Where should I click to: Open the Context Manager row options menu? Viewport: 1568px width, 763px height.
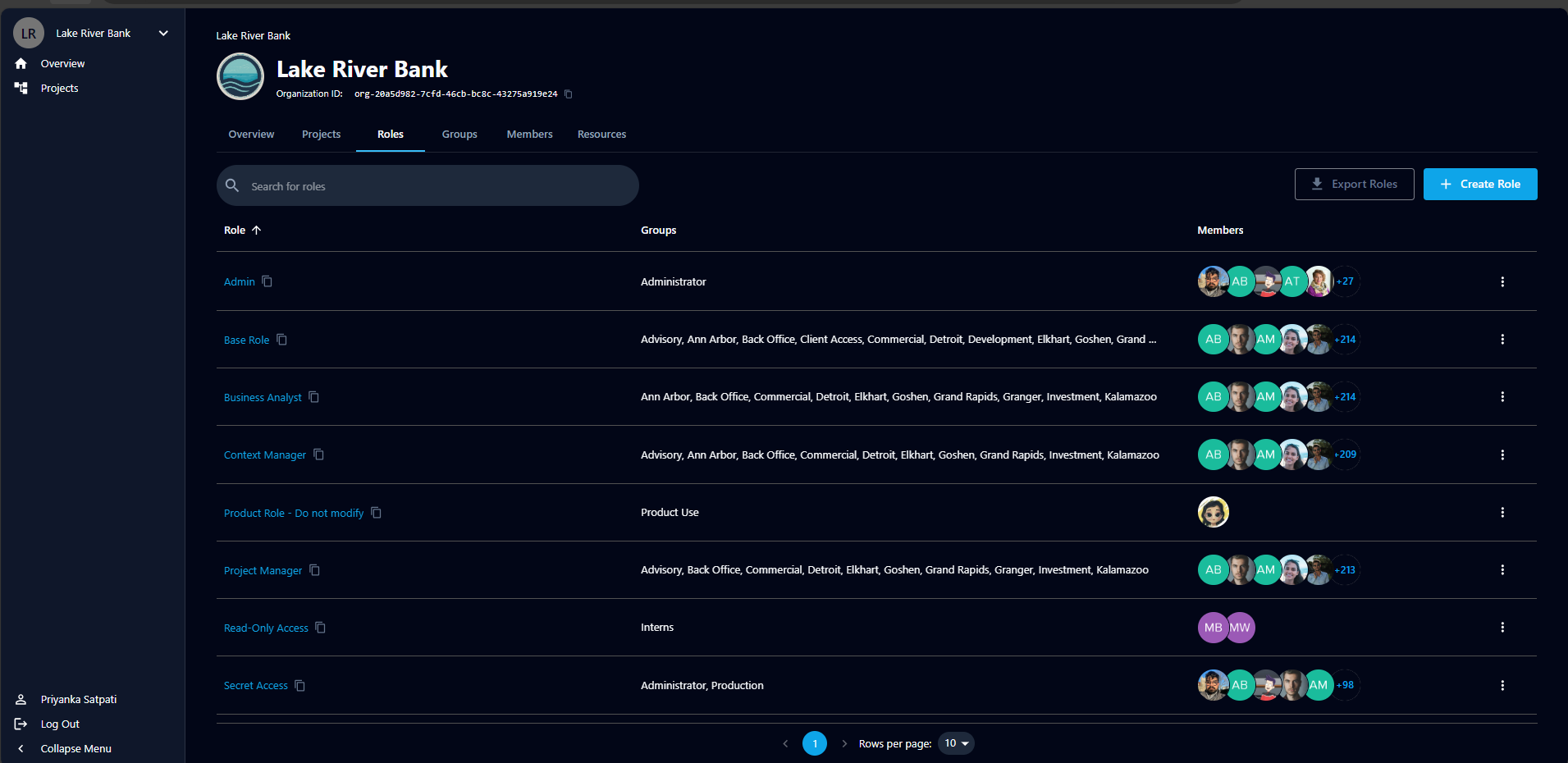click(x=1502, y=455)
